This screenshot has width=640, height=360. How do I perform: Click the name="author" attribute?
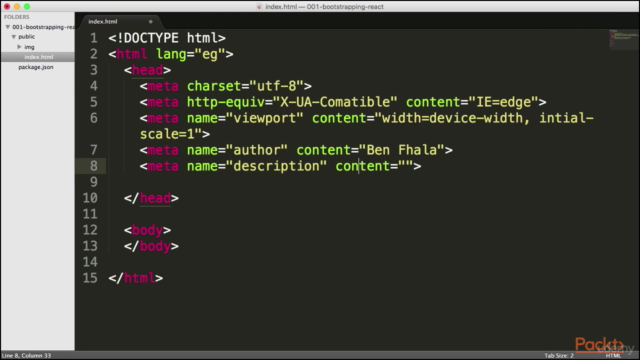[237, 150]
